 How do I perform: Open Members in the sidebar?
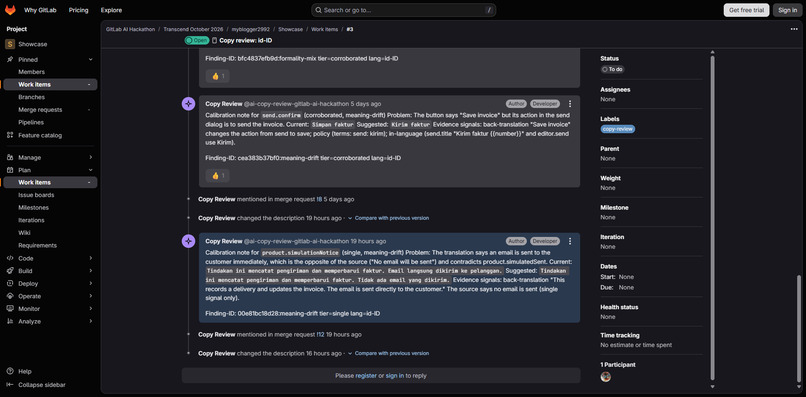(x=31, y=72)
